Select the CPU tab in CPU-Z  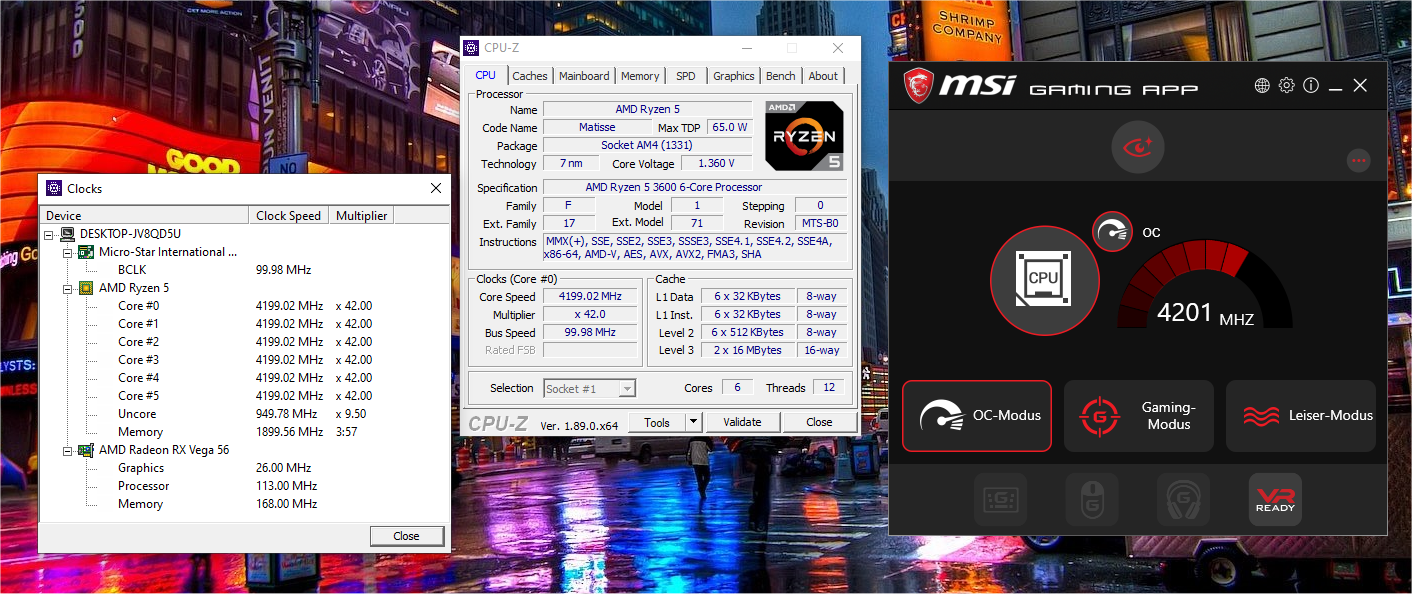(486, 75)
